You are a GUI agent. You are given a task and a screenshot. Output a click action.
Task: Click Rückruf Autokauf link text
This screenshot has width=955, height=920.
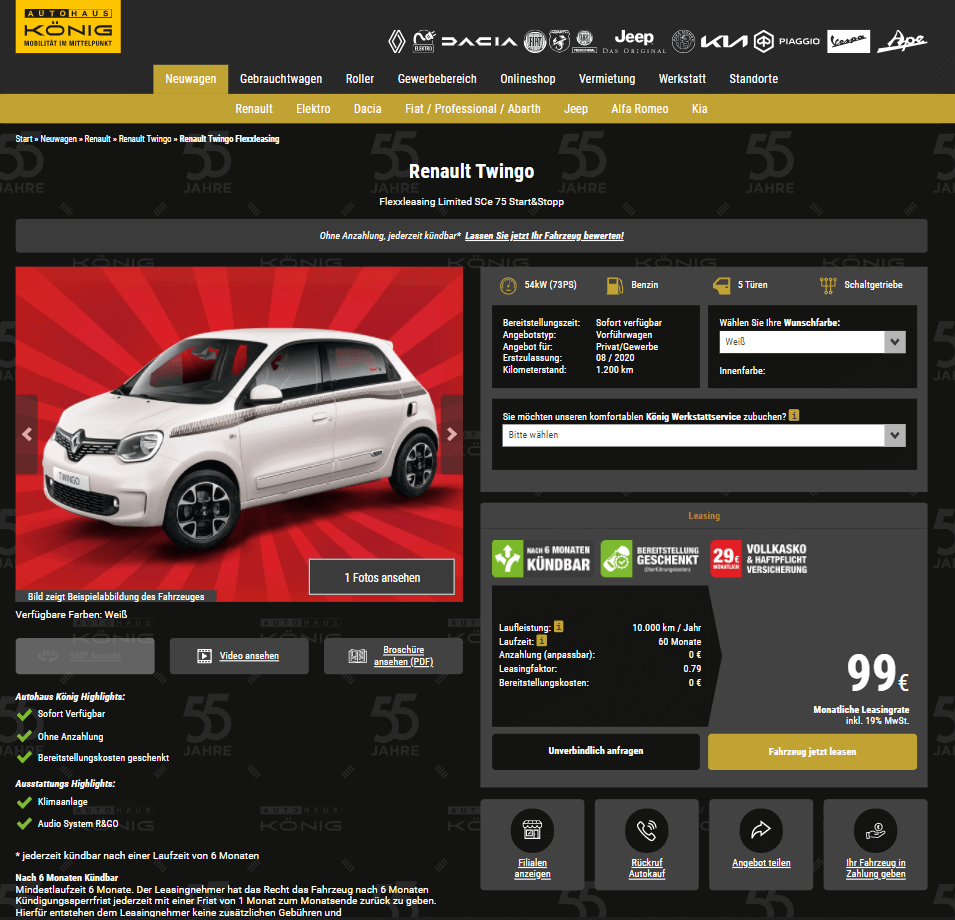click(647, 868)
